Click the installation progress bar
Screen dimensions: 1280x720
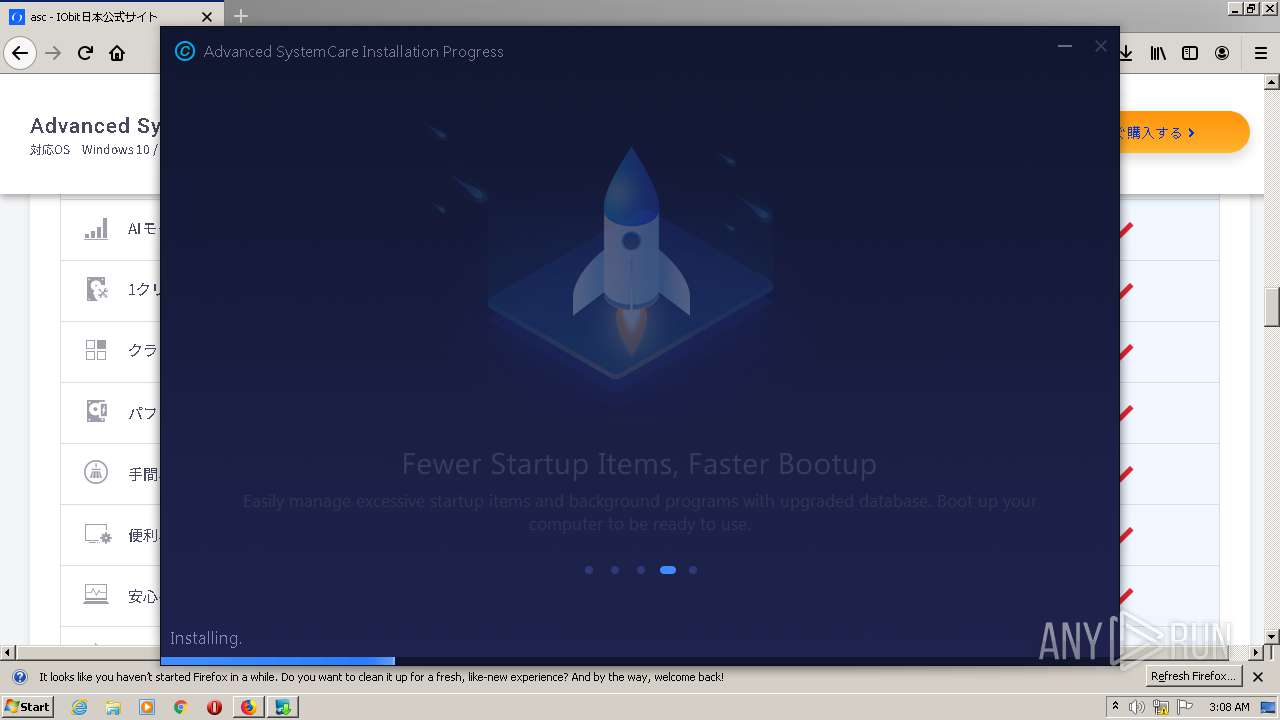[640, 661]
